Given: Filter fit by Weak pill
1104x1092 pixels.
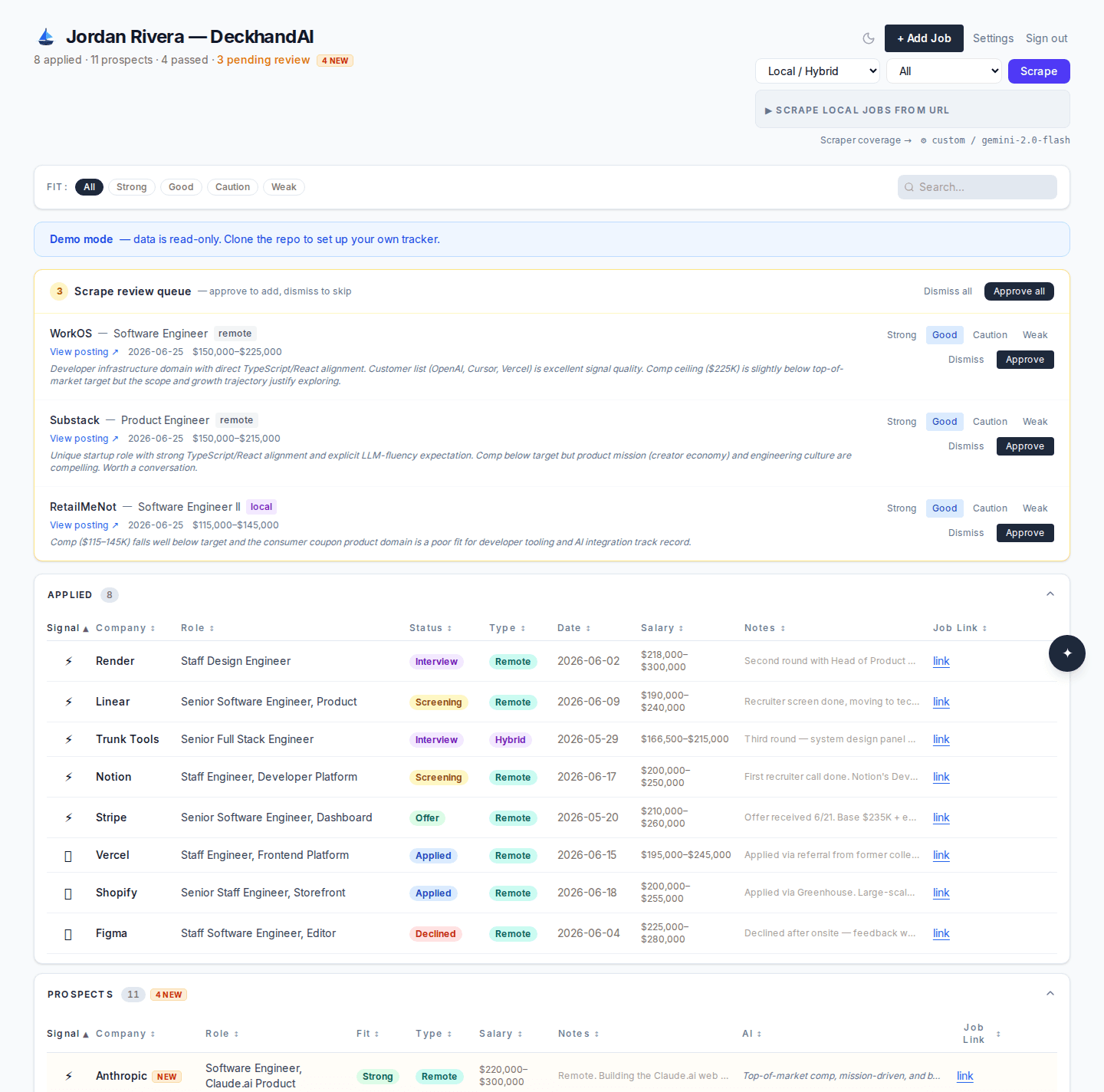Looking at the screenshot, I should tap(284, 187).
